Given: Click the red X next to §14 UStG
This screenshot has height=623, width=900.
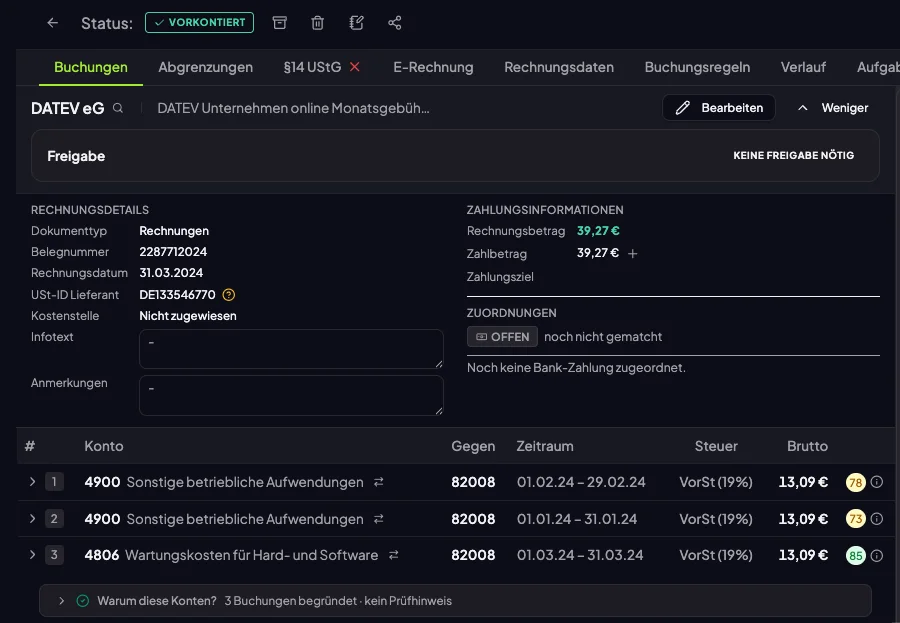Looking at the screenshot, I should pos(355,67).
